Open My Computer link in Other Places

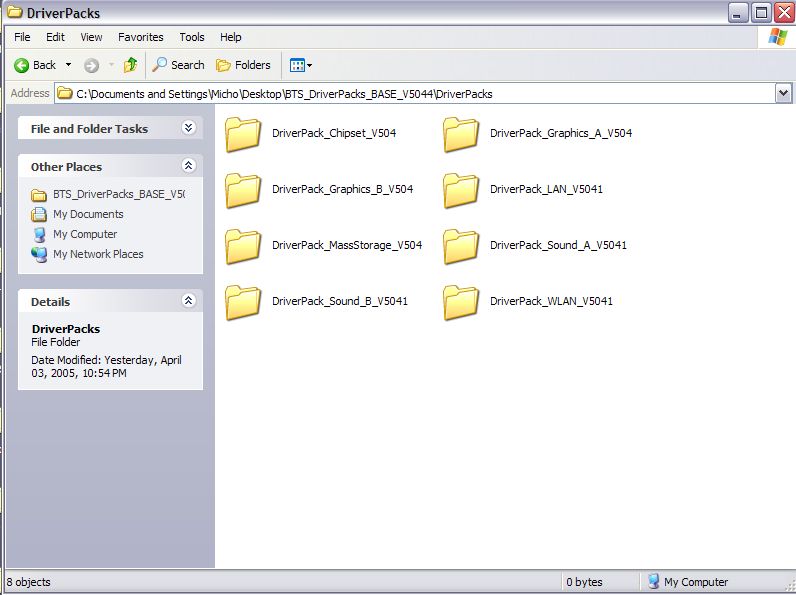85,234
